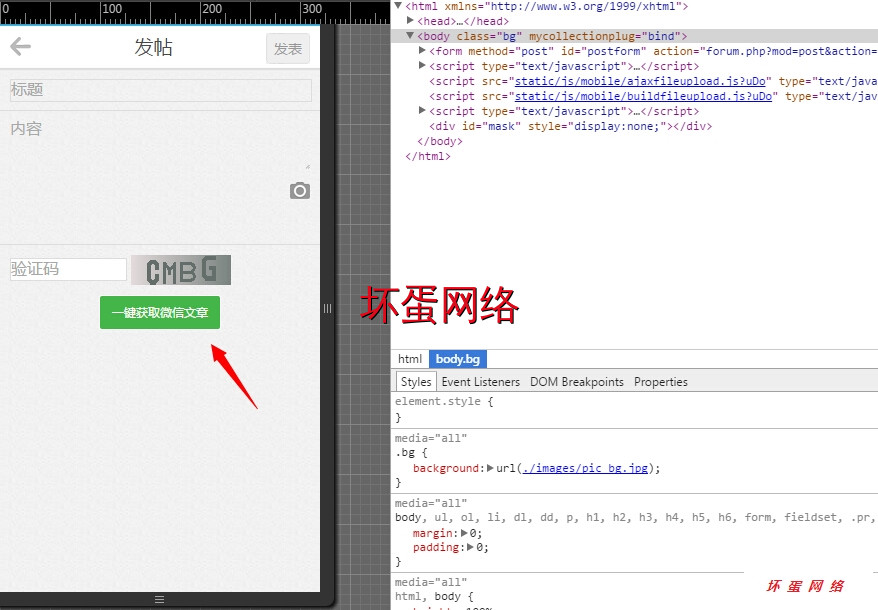878x610 pixels.
Task: Click the 发帖 page title text
Action: pos(153,47)
